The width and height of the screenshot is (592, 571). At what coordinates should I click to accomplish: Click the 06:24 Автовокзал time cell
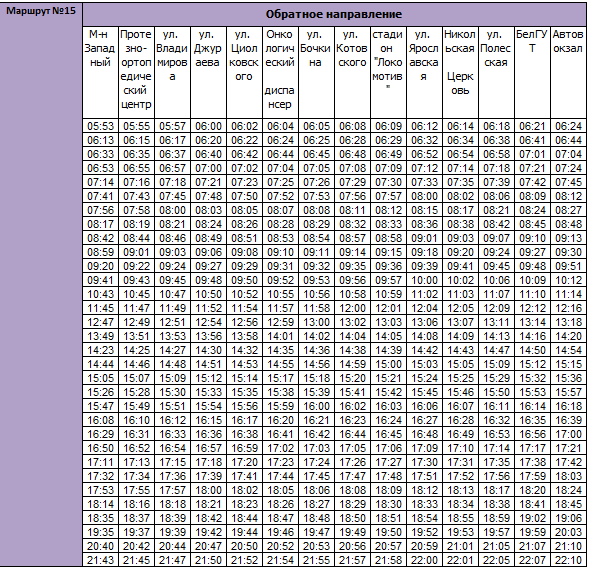tap(568, 126)
